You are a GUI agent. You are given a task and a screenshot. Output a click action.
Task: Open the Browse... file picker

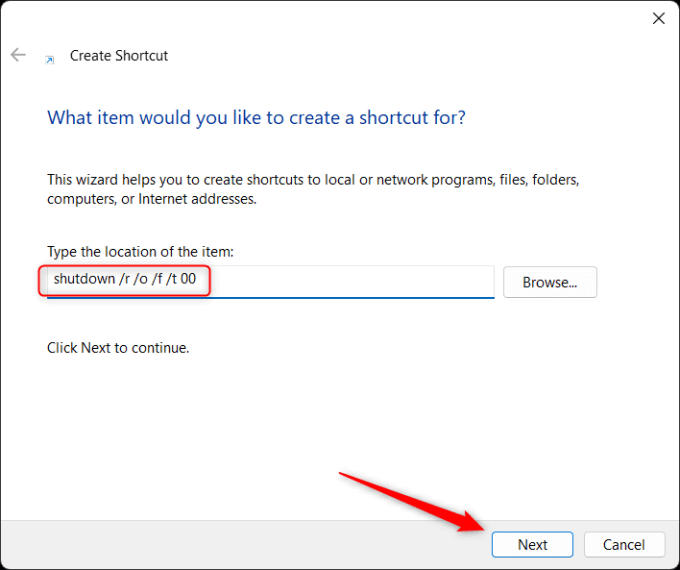point(550,282)
